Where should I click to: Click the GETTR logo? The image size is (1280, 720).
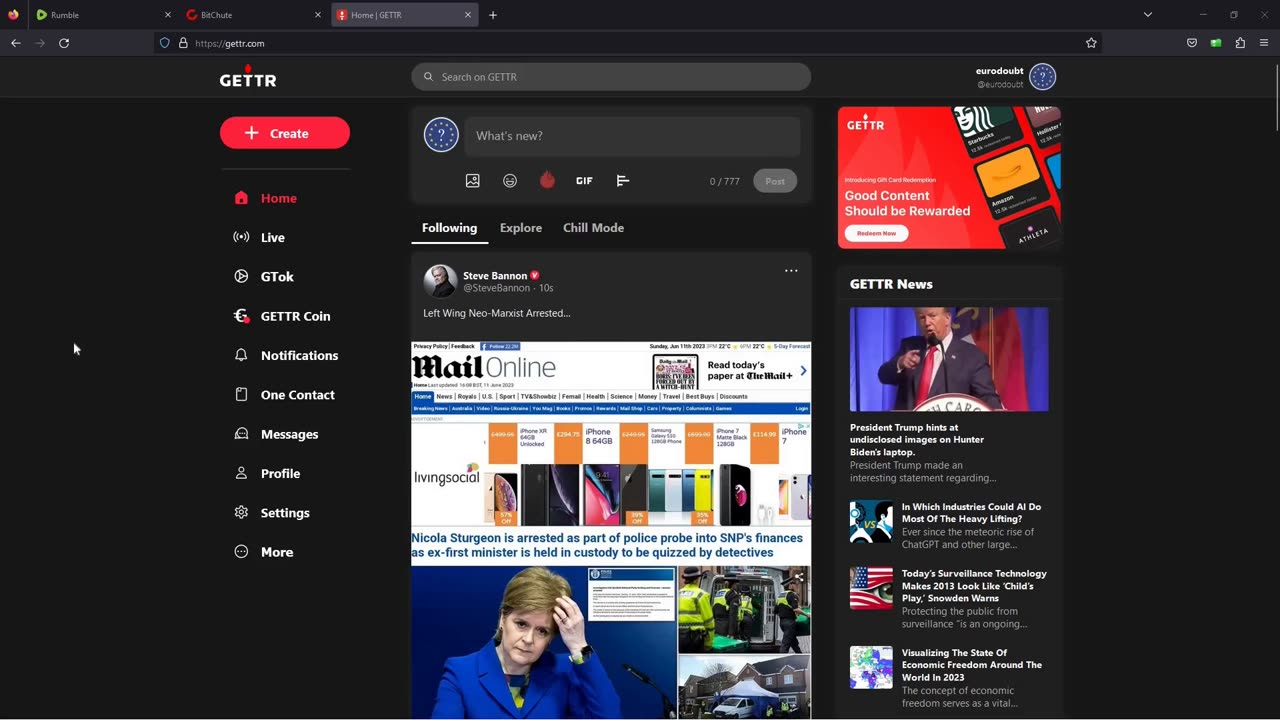(x=248, y=77)
